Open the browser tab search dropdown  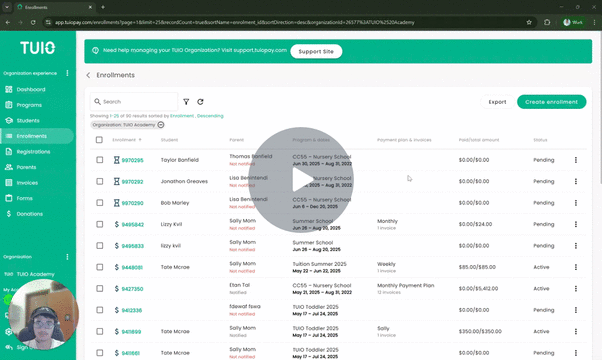(x=7, y=7)
